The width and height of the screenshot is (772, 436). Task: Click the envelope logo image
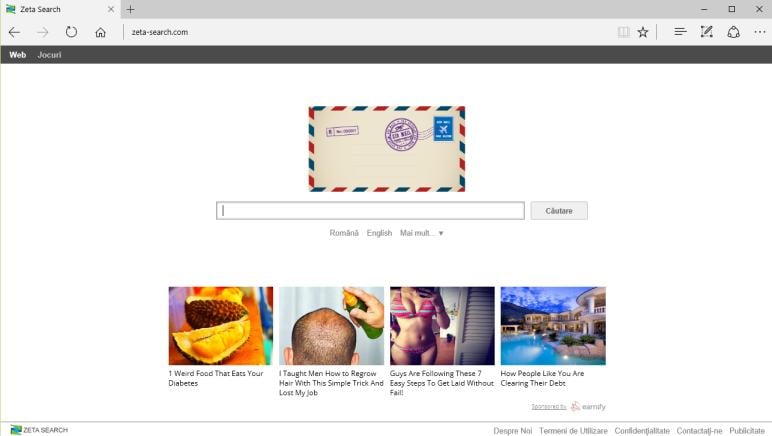click(x=387, y=149)
